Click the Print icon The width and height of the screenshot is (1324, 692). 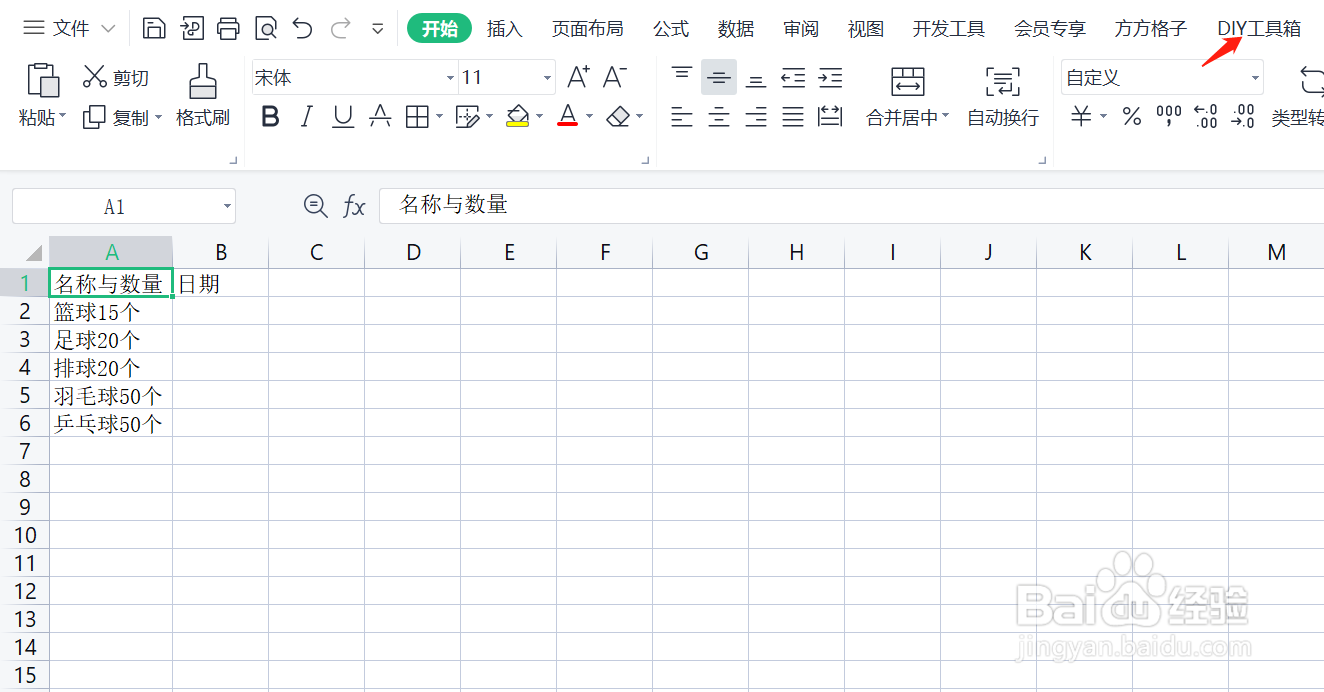click(x=228, y=28)
